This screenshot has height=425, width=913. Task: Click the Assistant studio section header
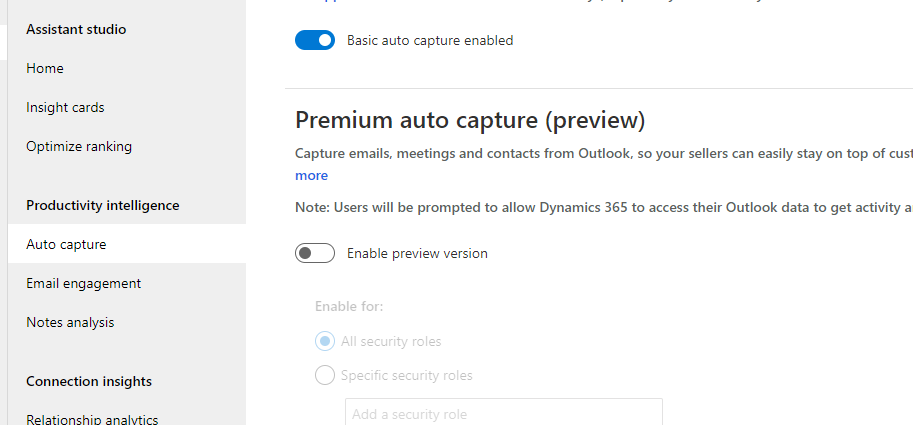[x=76, y=29]
